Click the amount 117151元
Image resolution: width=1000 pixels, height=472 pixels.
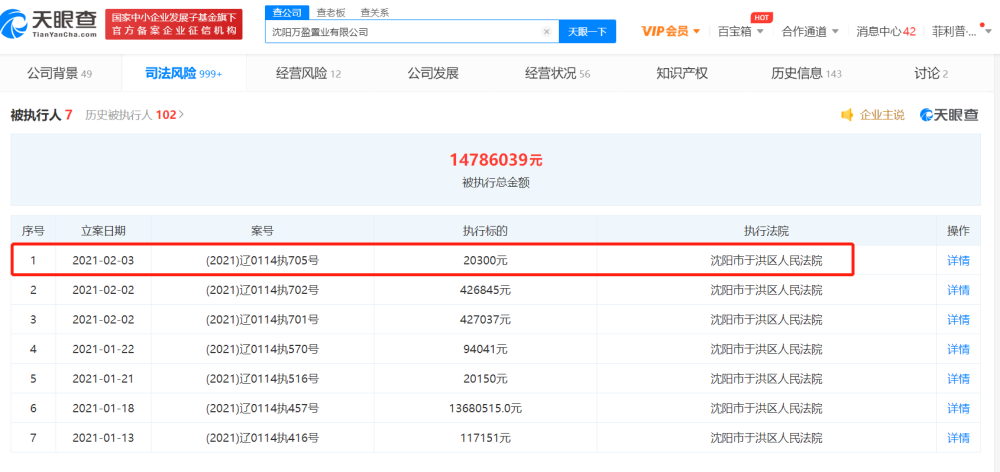pyautogui.click(x=485, y=438)
